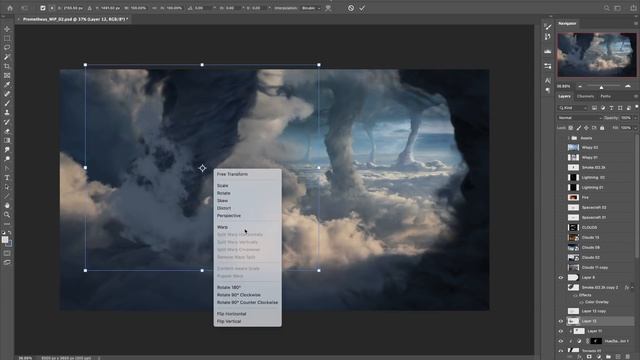Choose Perspective from the context menu
This screenshot has height=360, width=640.
tap(229, 216)
